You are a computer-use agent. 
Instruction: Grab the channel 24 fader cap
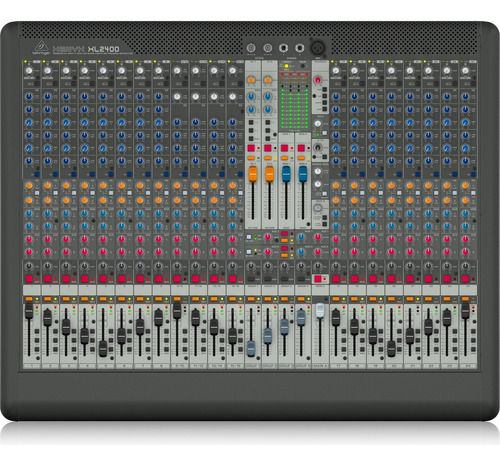(465, 311)
